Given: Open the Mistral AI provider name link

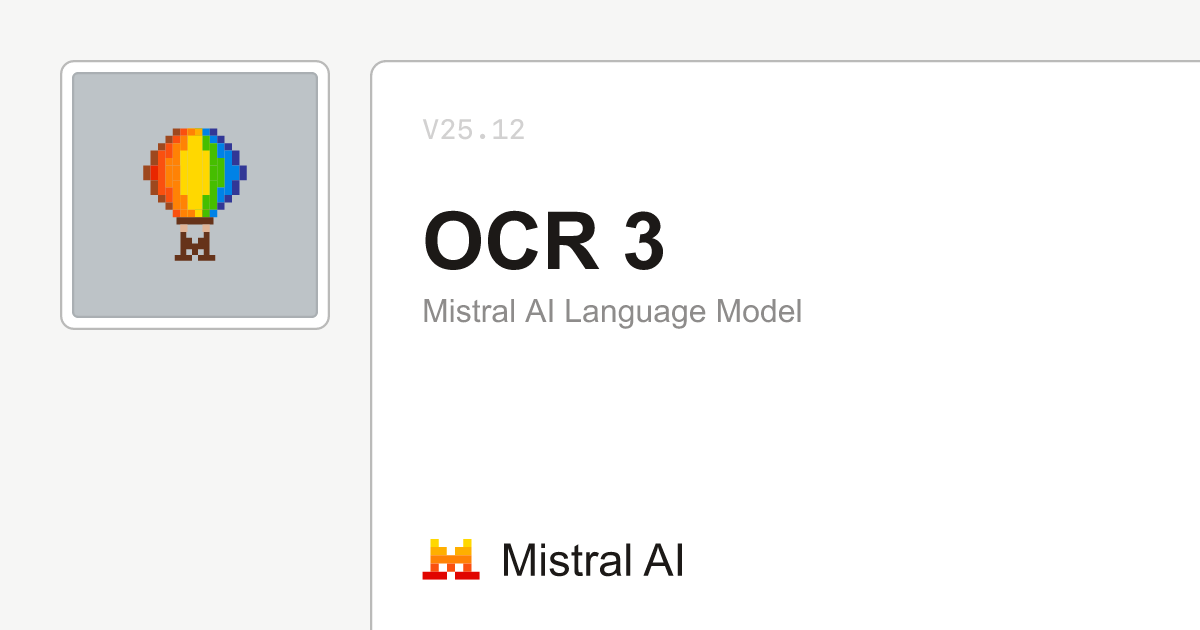Looking at the screenshot, I should click(x=592, y=560).
